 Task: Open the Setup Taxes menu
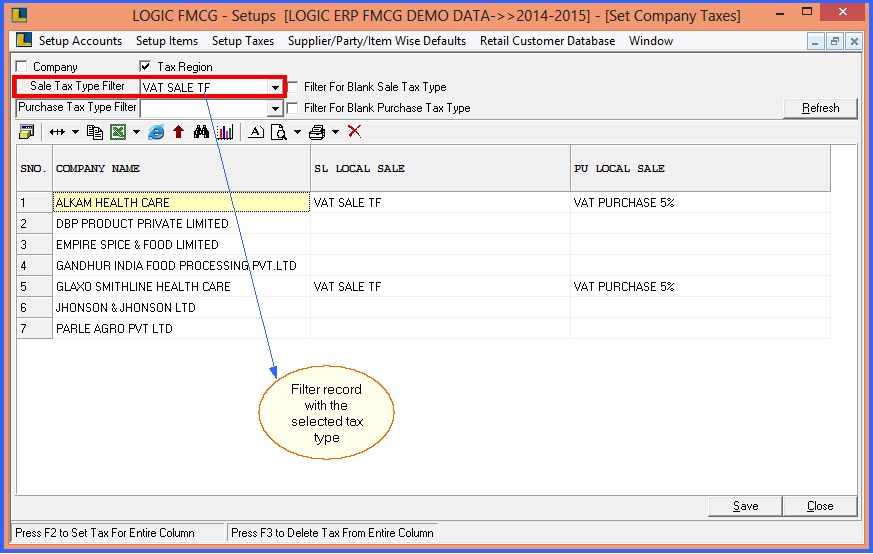243,41
